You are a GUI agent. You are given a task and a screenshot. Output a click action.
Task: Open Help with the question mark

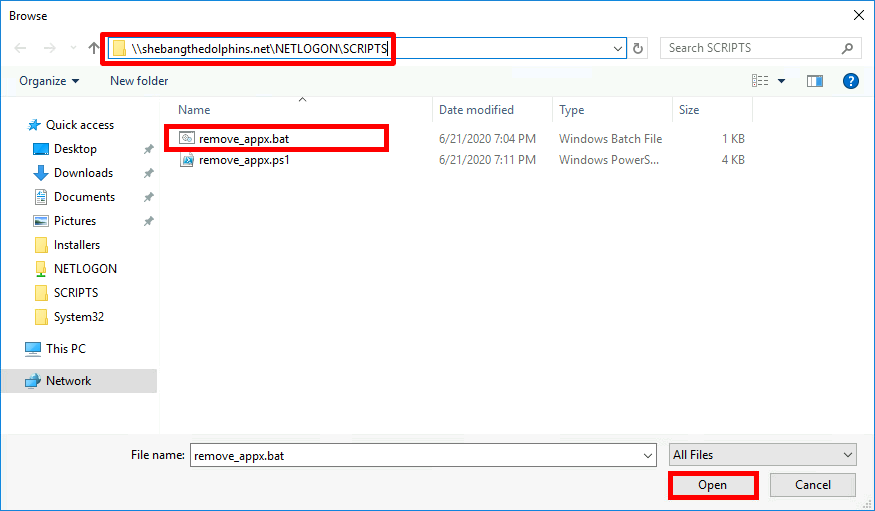coord(850,81)
